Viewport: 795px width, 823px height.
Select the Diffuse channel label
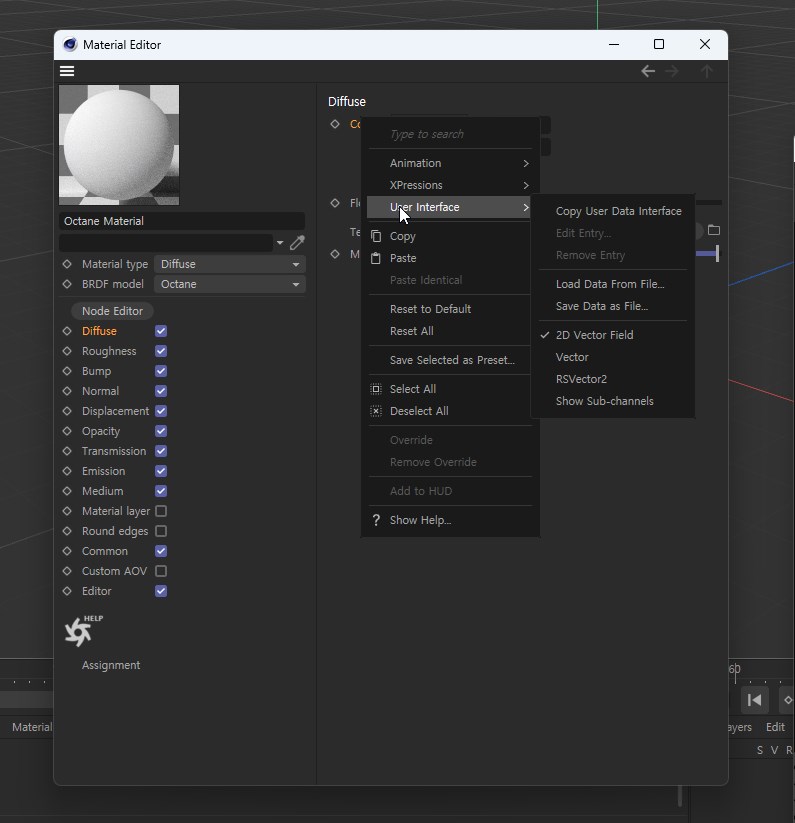(x=99, y=331)
